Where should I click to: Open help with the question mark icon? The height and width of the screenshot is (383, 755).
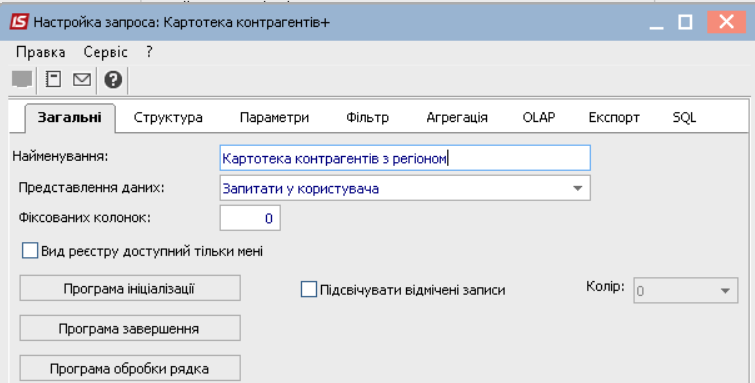113,79
